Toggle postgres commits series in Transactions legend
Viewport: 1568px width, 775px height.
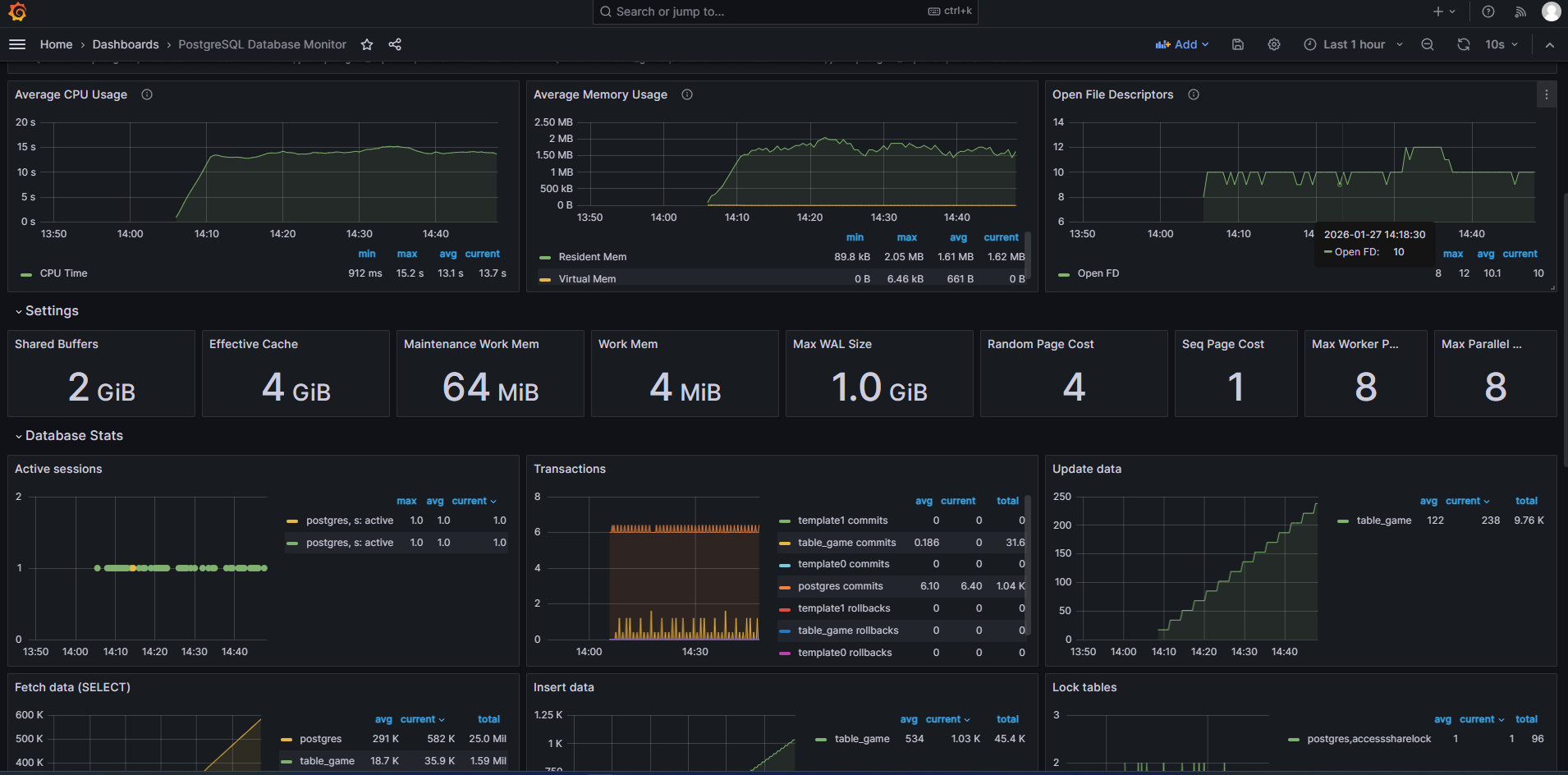[x=840, y=586]
